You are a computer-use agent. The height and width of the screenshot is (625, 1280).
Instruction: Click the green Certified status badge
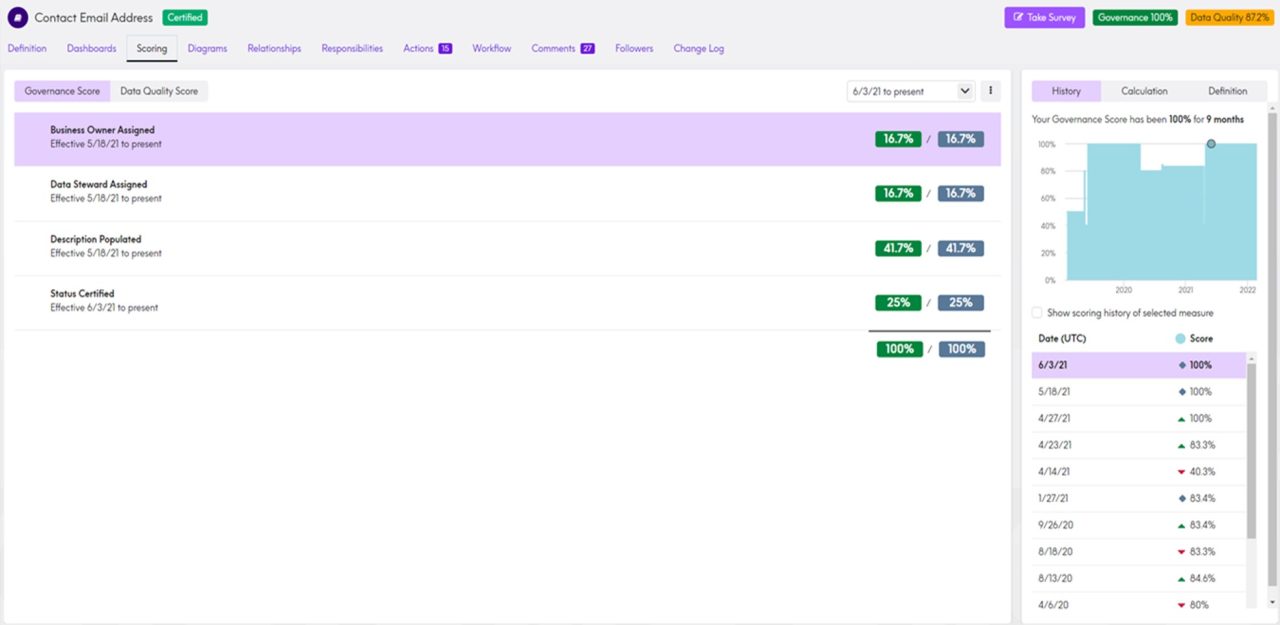[x=185, y=18]
